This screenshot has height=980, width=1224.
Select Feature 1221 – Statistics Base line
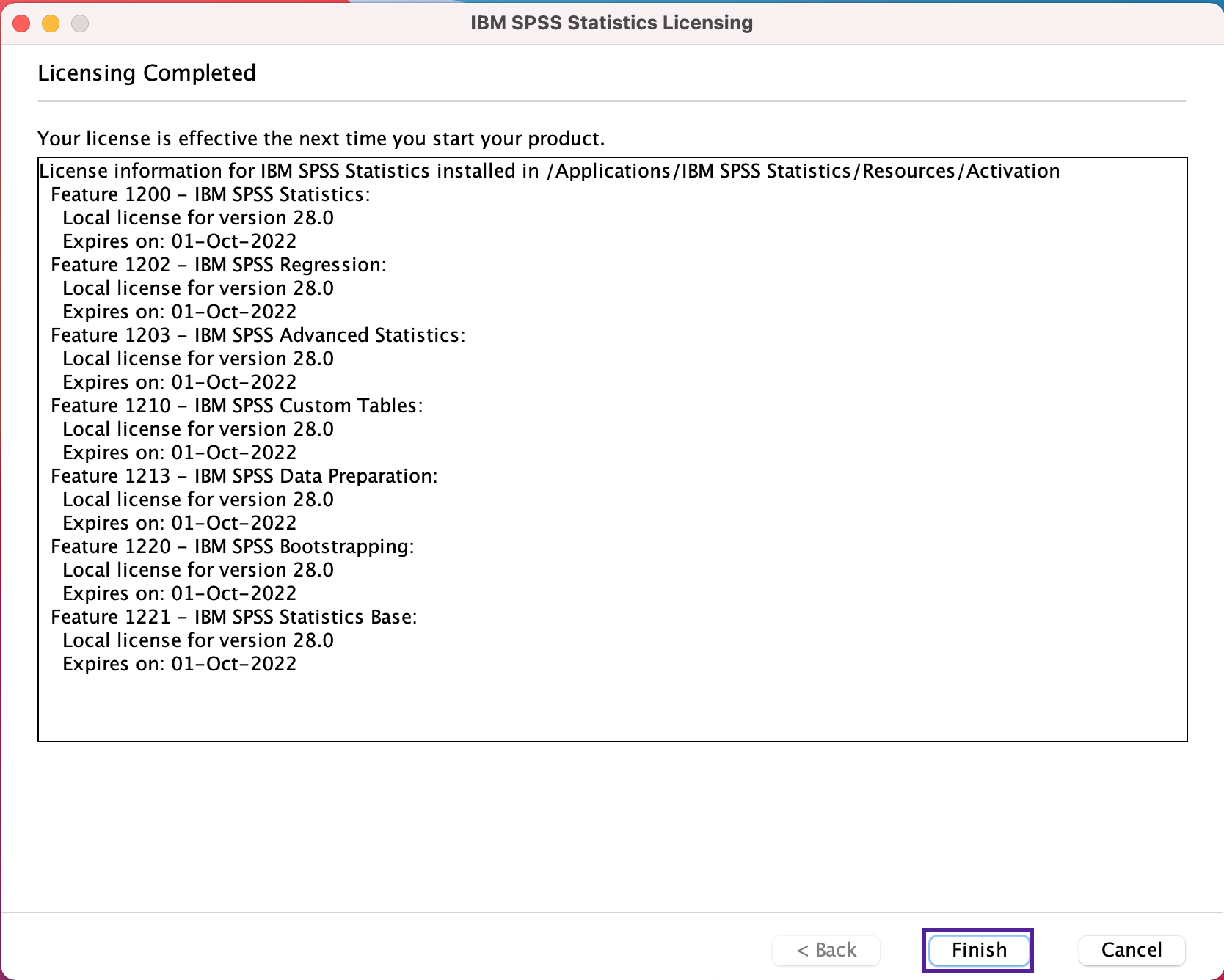[x=234, y=617]
